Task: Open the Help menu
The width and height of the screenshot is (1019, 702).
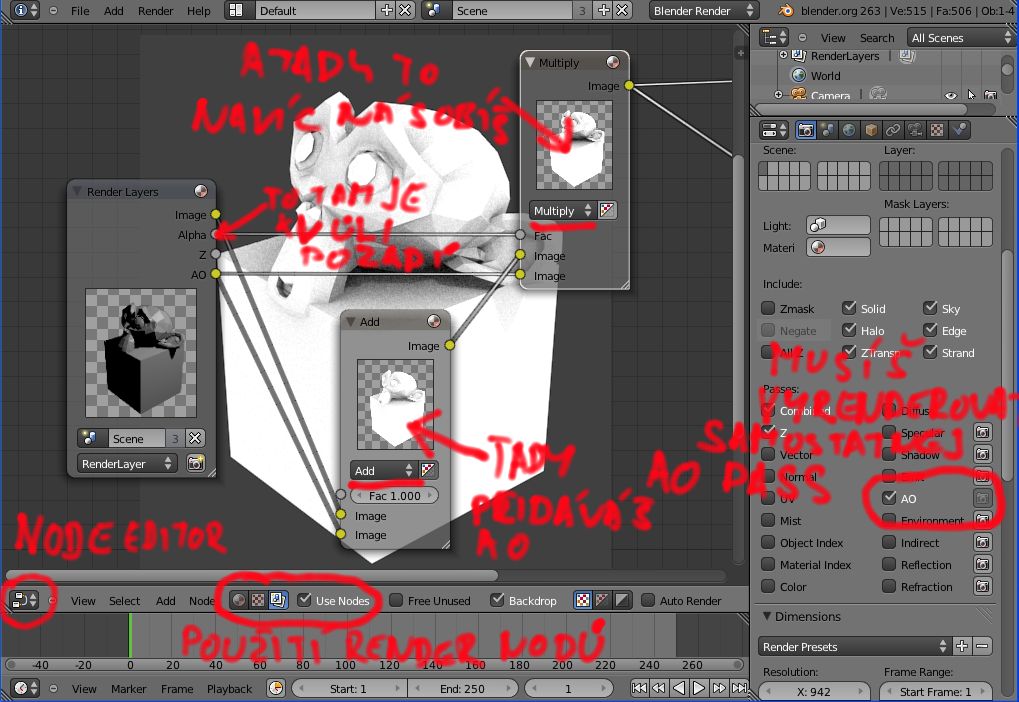Action: [x=198, y=10]
